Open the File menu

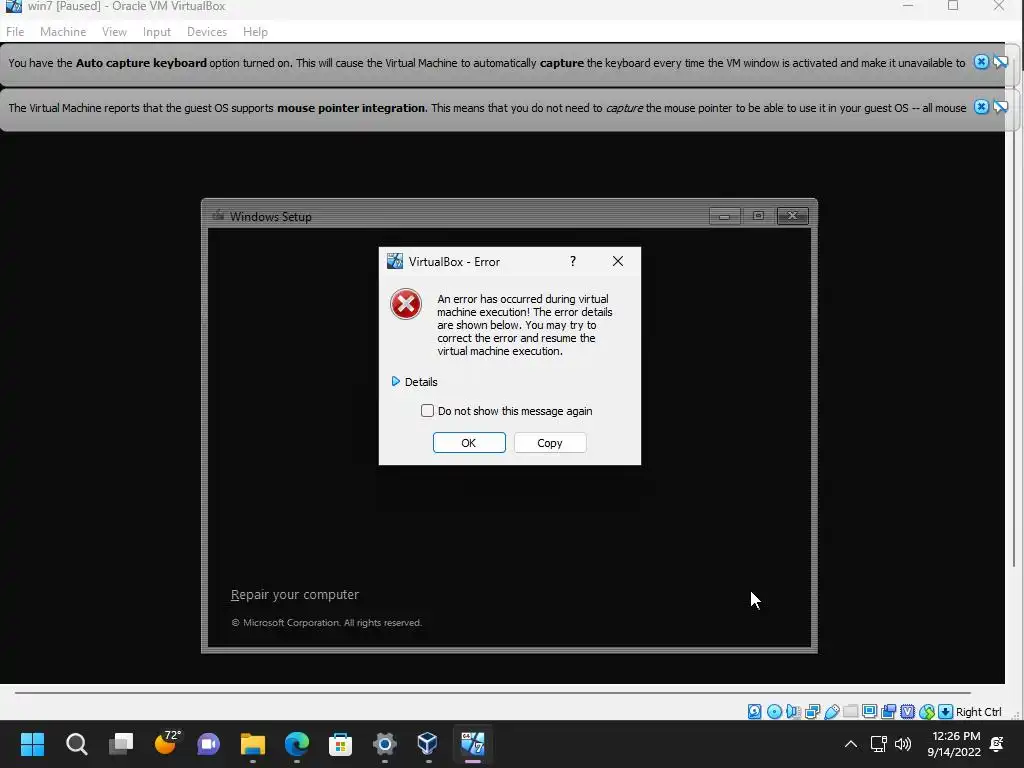(15, 31)
